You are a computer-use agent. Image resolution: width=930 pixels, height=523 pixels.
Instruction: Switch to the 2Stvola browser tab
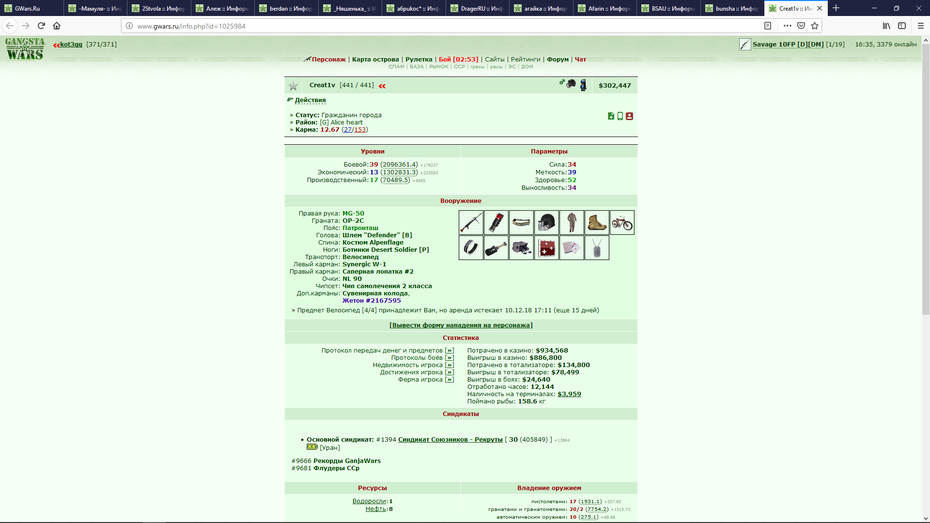[x=159, y=8]
